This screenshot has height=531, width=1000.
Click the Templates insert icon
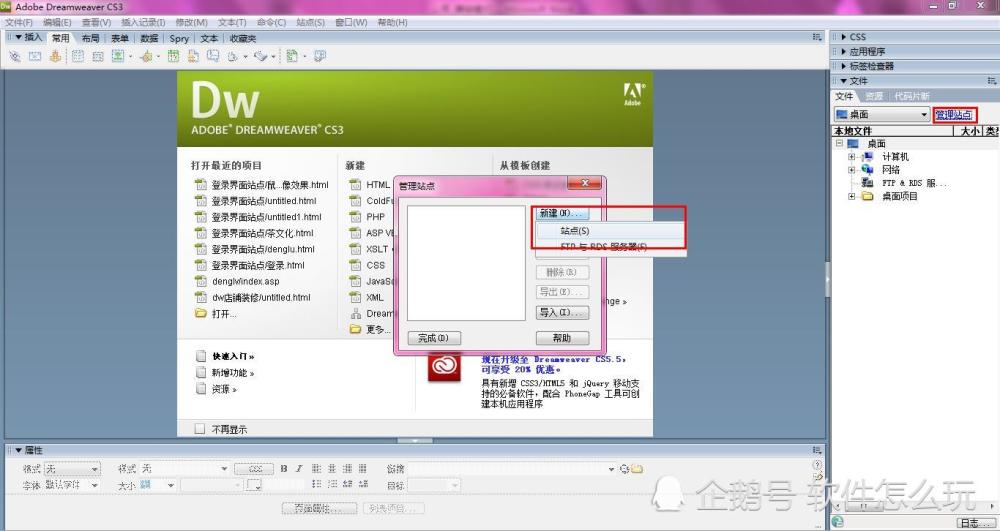pyautogui.click(x=291, y=57)
